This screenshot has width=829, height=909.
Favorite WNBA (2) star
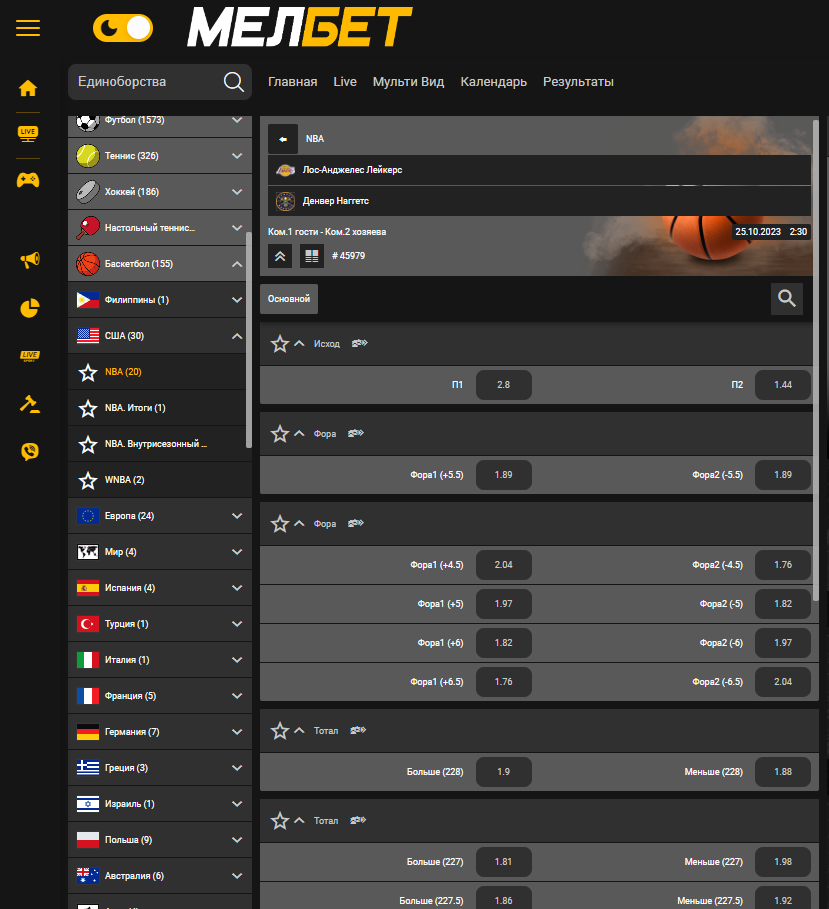pos(88,480)
